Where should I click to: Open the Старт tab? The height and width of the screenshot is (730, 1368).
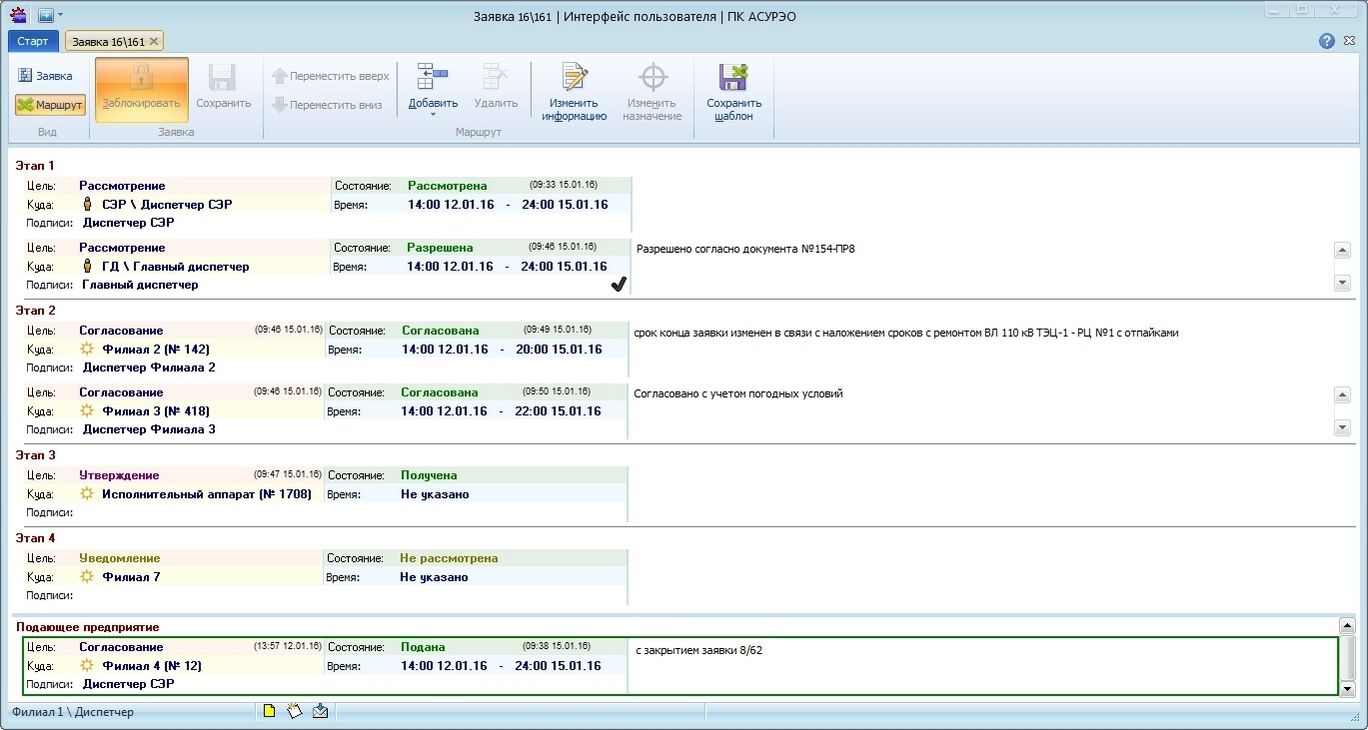click(x=33, y=41)
